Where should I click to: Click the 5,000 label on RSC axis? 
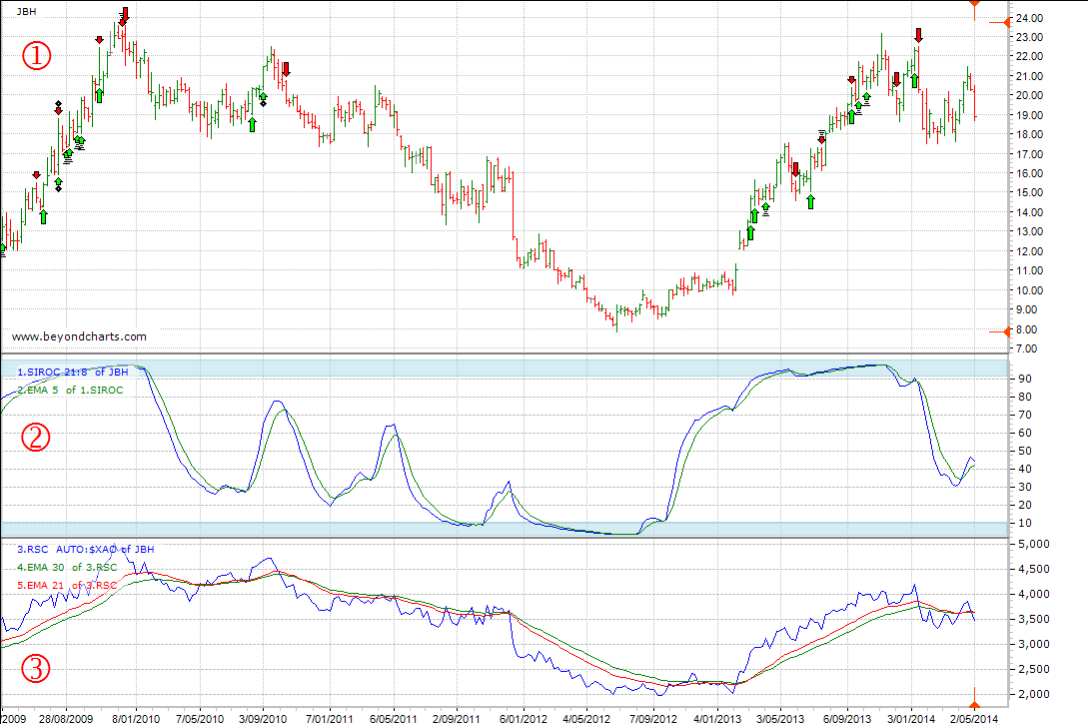1034,544
